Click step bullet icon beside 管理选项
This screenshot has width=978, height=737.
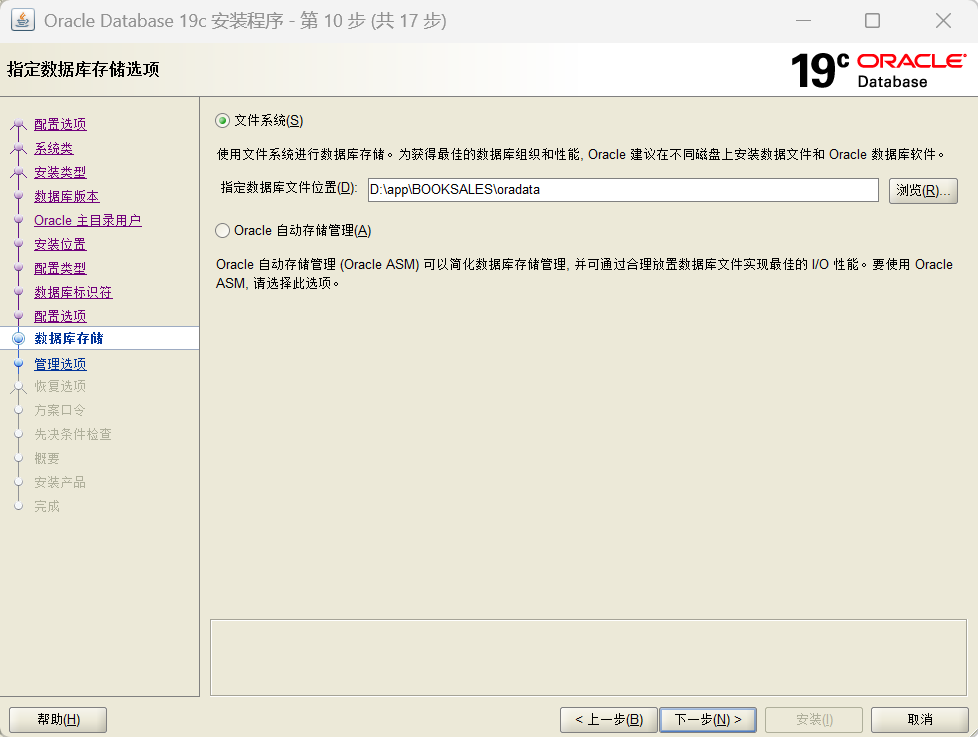[x=19, y=364]
